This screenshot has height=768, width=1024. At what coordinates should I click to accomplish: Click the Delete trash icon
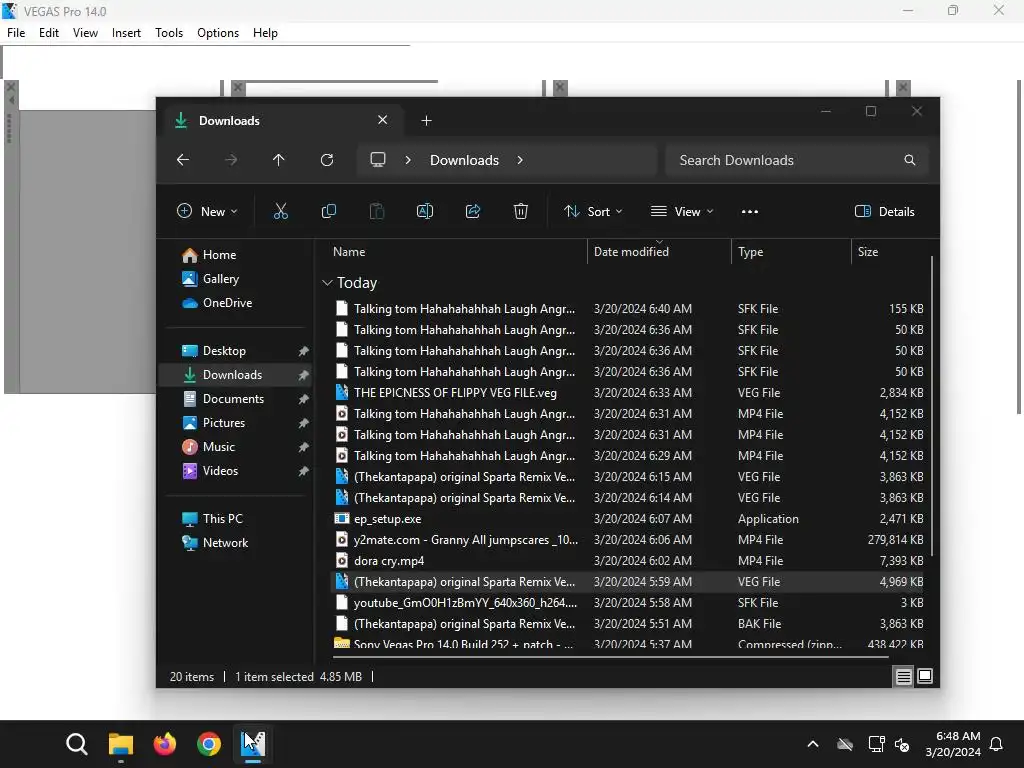click(520, 211)
